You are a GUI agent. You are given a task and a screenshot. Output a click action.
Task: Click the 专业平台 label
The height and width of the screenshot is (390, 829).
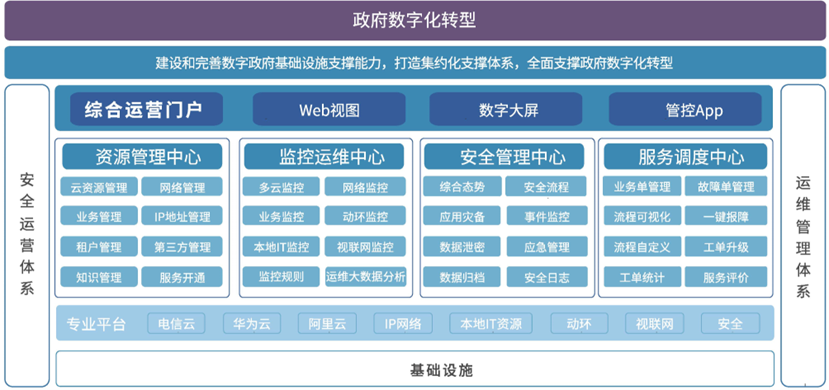click(x=96, y=323)
